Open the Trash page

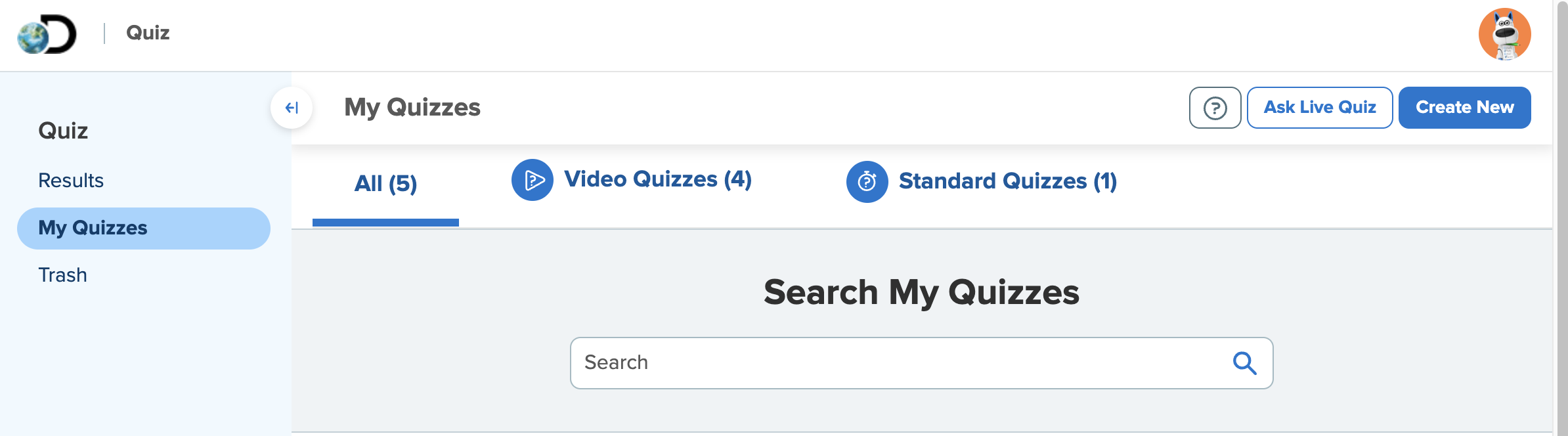click(x=62, y=274)
